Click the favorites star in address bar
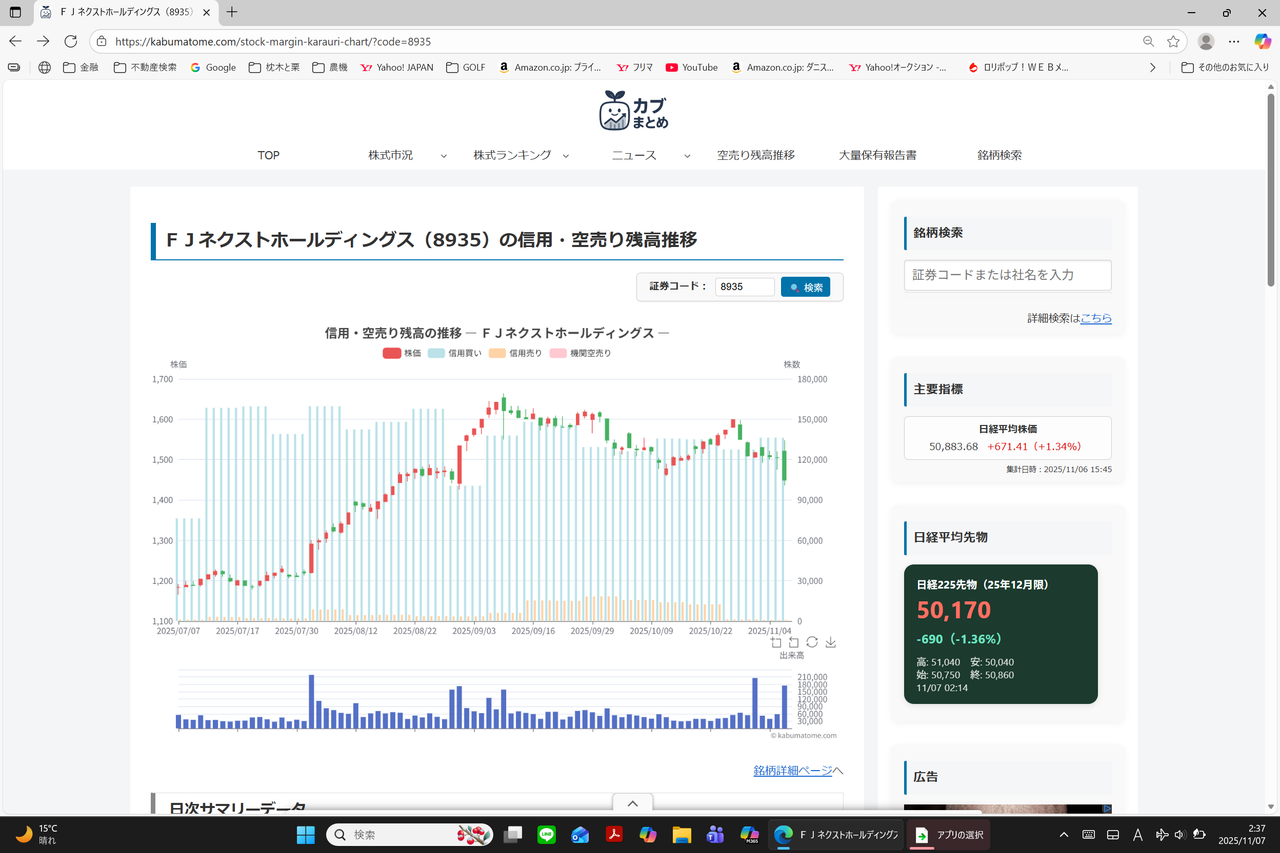Image resolution: width=1280 pixels, height=853 pixels. [x=1171, y=41]
